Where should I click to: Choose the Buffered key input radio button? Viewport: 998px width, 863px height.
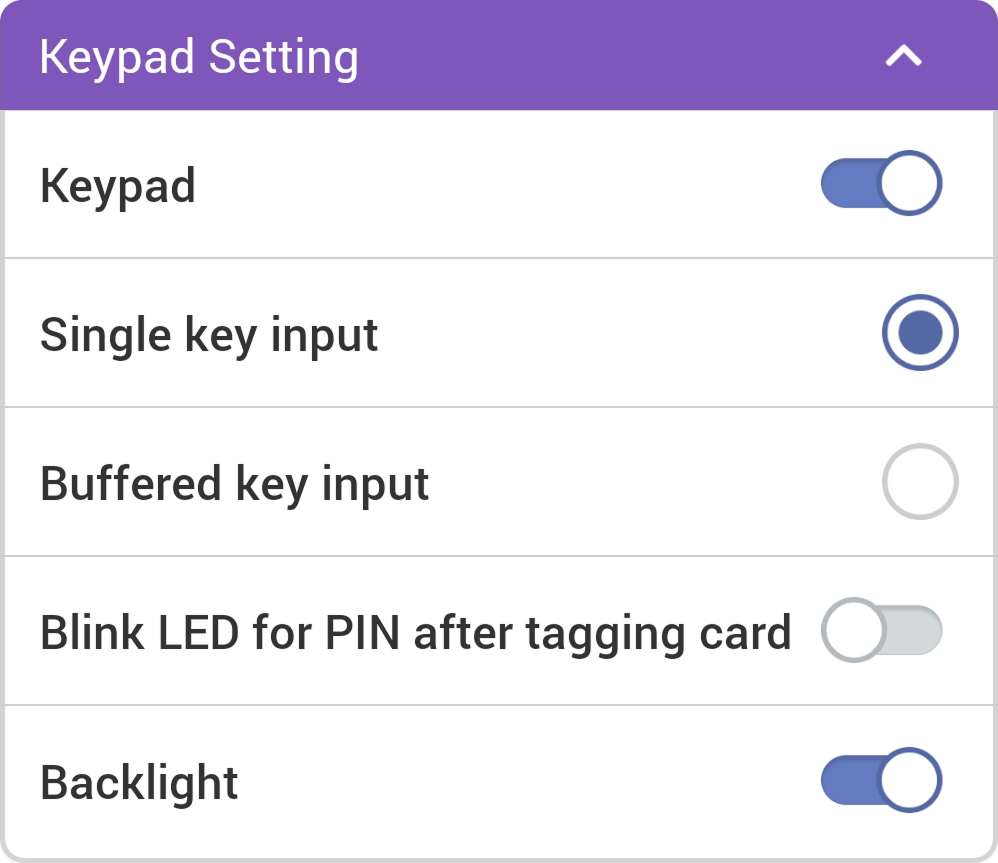(x=919, y=482)
